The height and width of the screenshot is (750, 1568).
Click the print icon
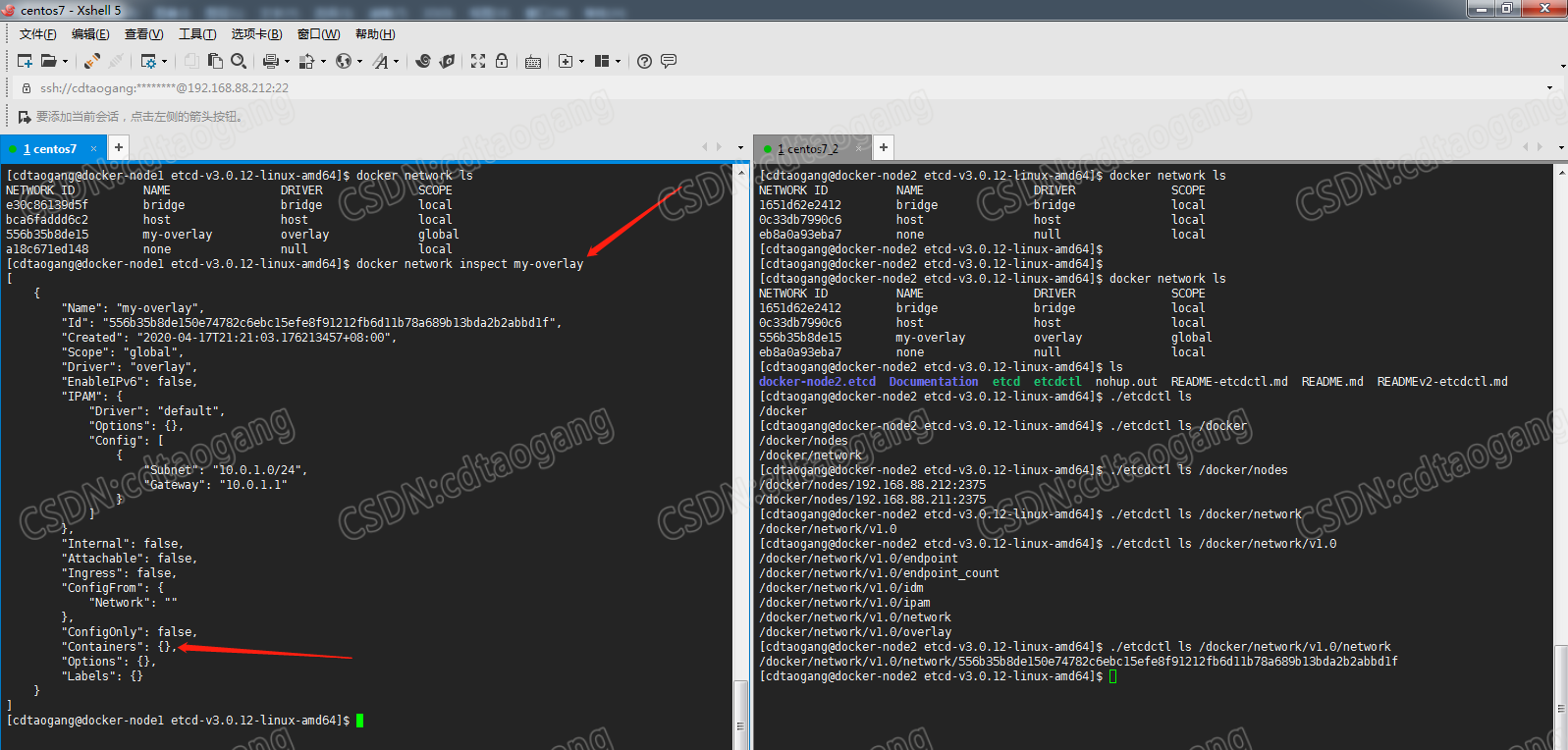tap(271, 61)
